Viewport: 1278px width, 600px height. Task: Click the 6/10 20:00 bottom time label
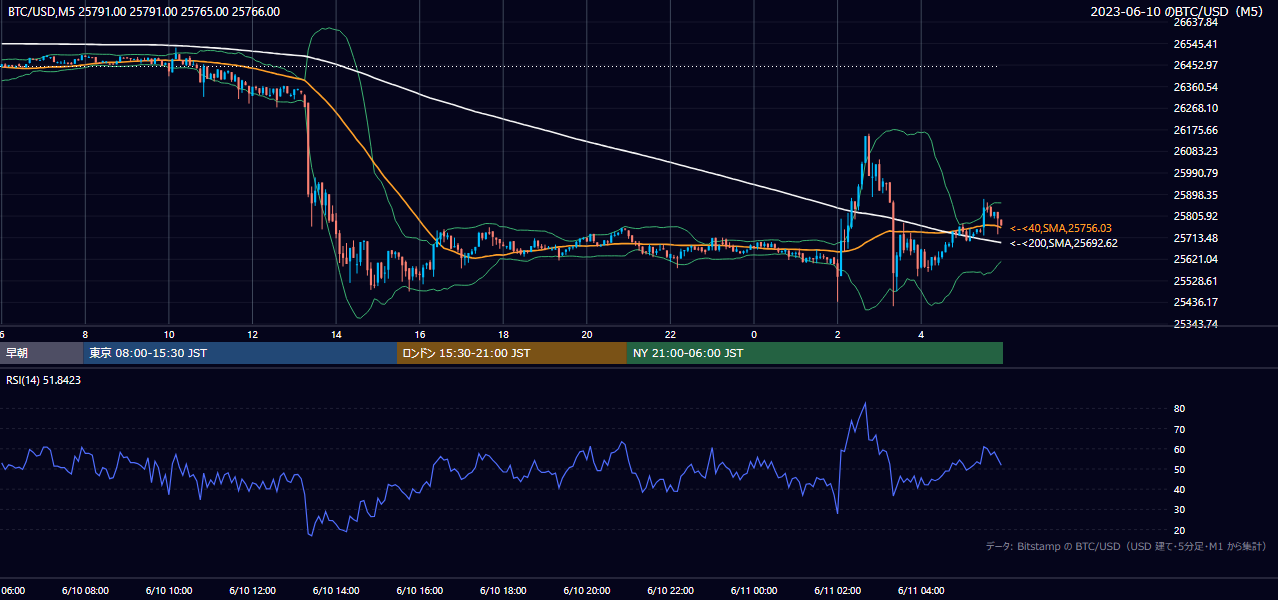click(587, 590)
